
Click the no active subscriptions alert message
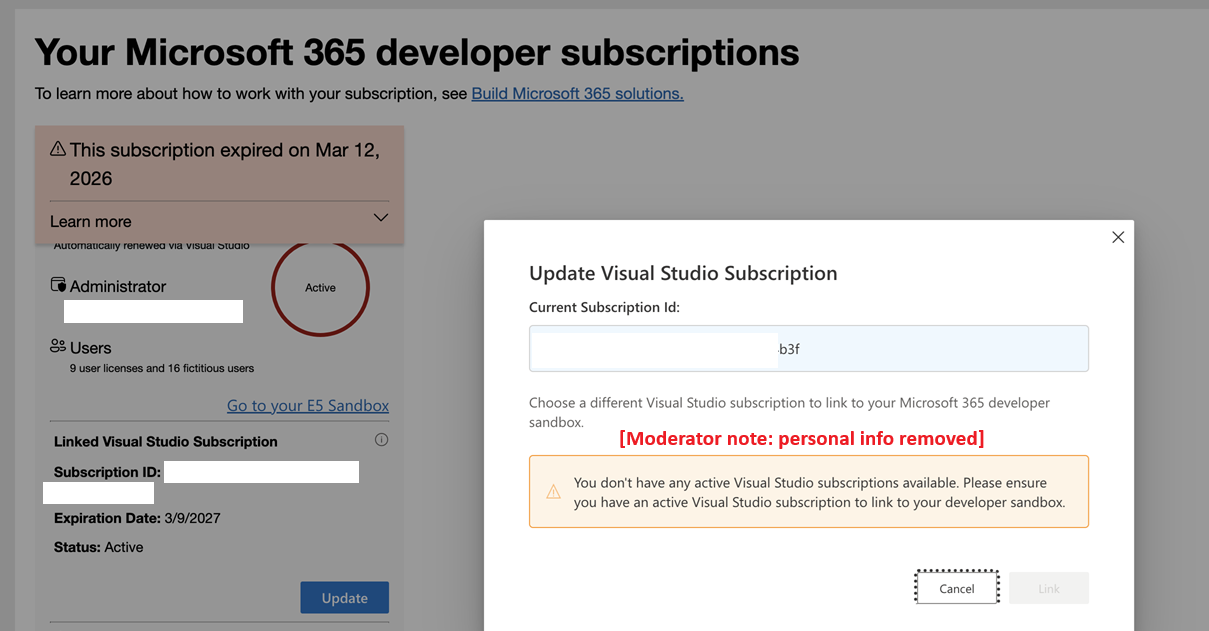(x=819, y=492)
